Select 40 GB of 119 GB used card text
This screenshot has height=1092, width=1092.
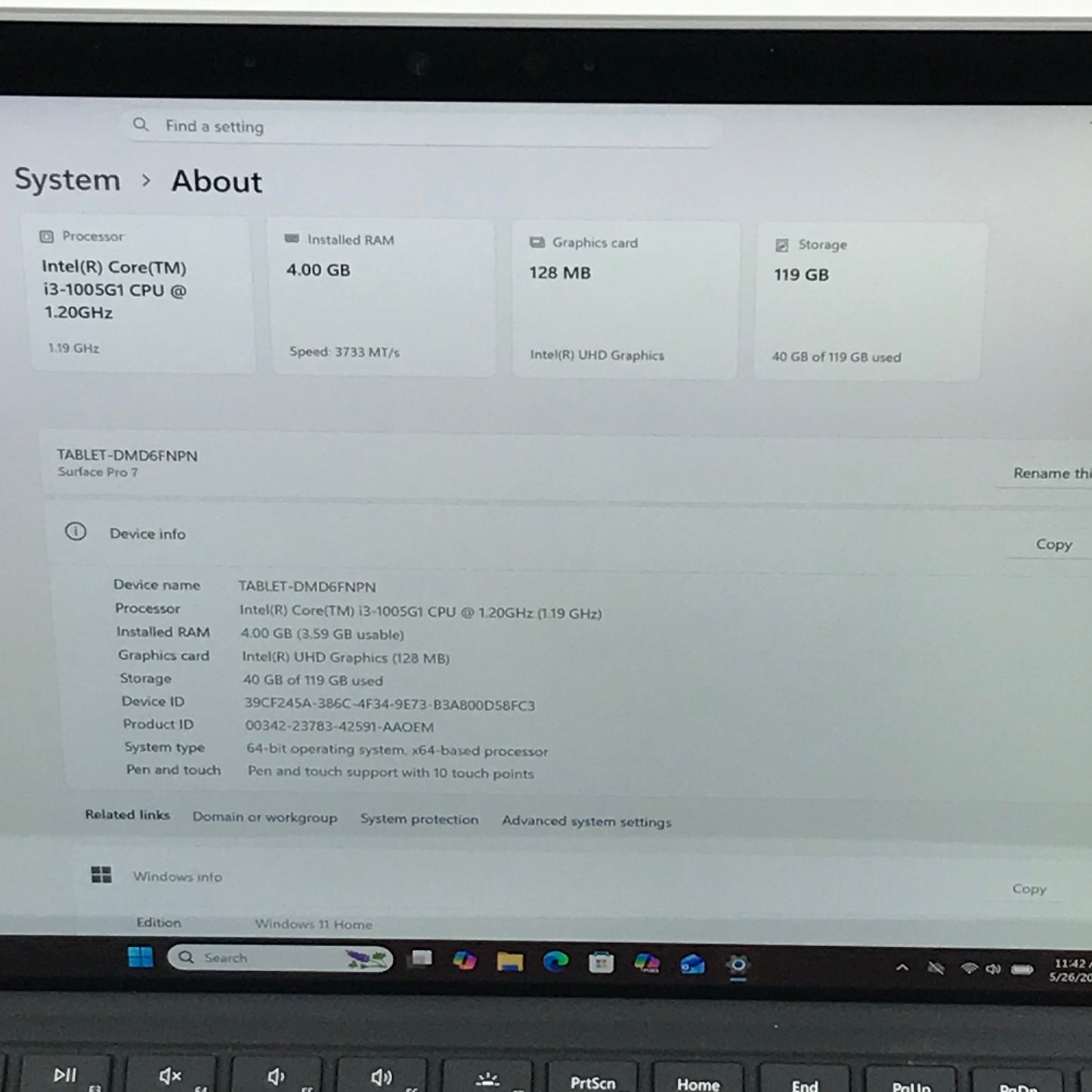point(837,357)
